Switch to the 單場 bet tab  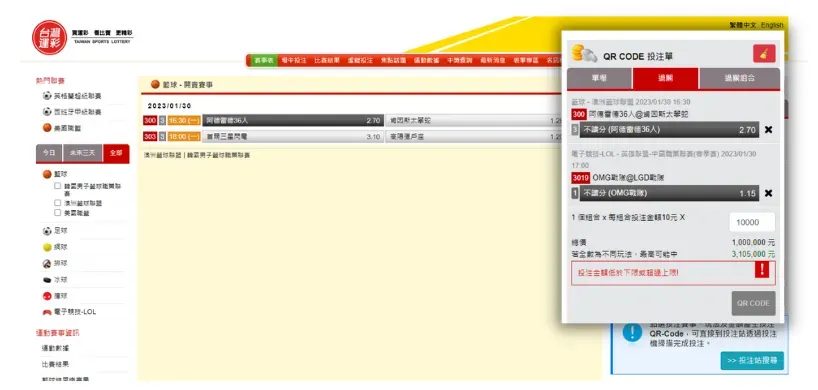pos(599,79)
